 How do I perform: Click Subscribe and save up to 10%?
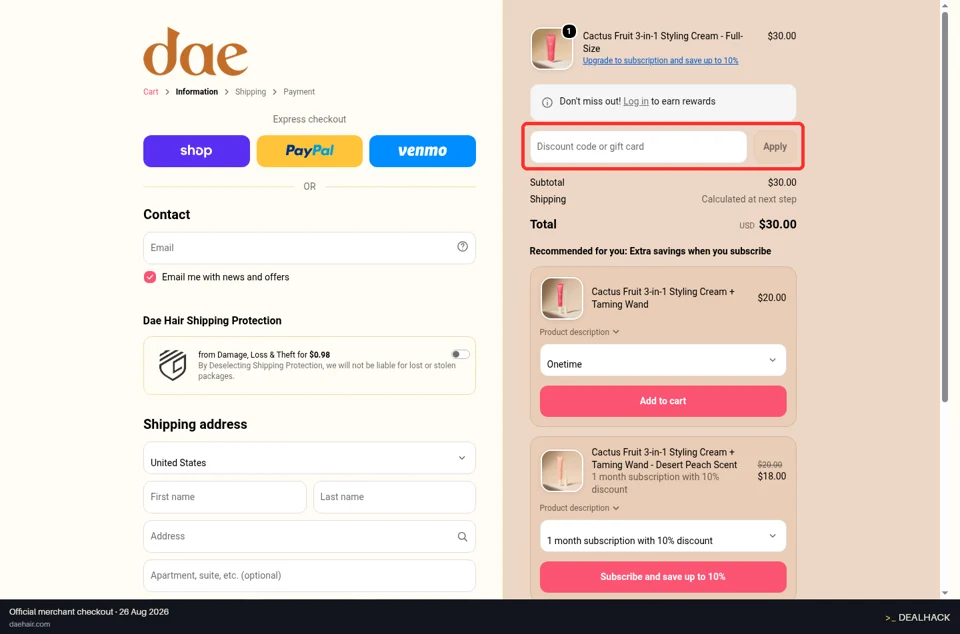(663, 577)
